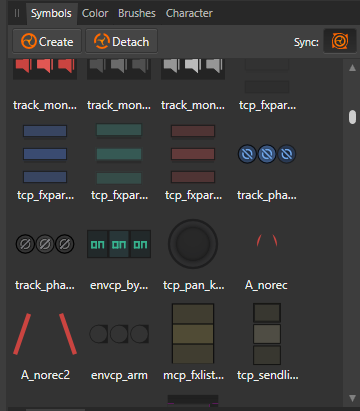Open the Brushes tab
Image resolution: width=360 pixels, height=411 pixels.
pos(137,13)
